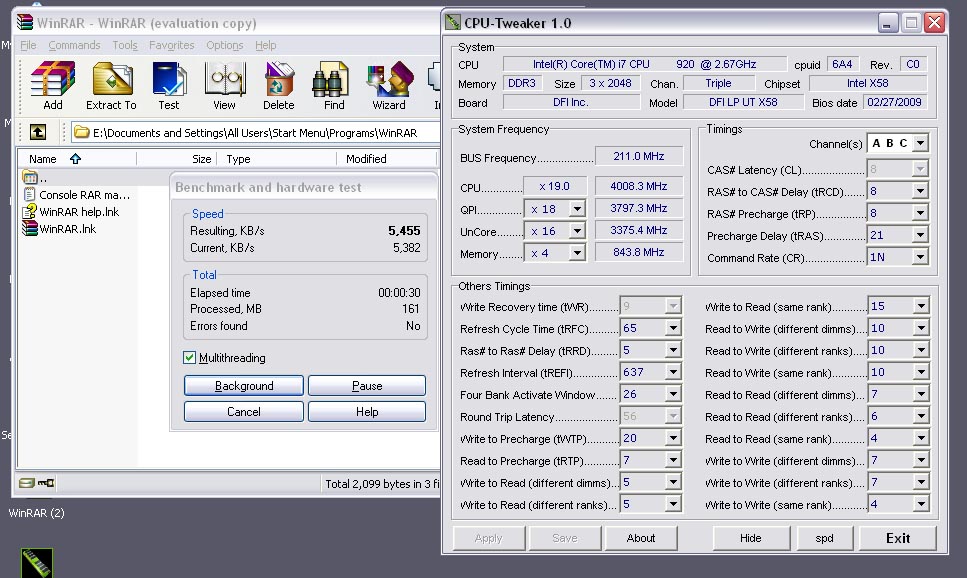The image size is (967, 578).
Task: Open Write to Write (same rank) dropdown
Action: pos(921,504)
